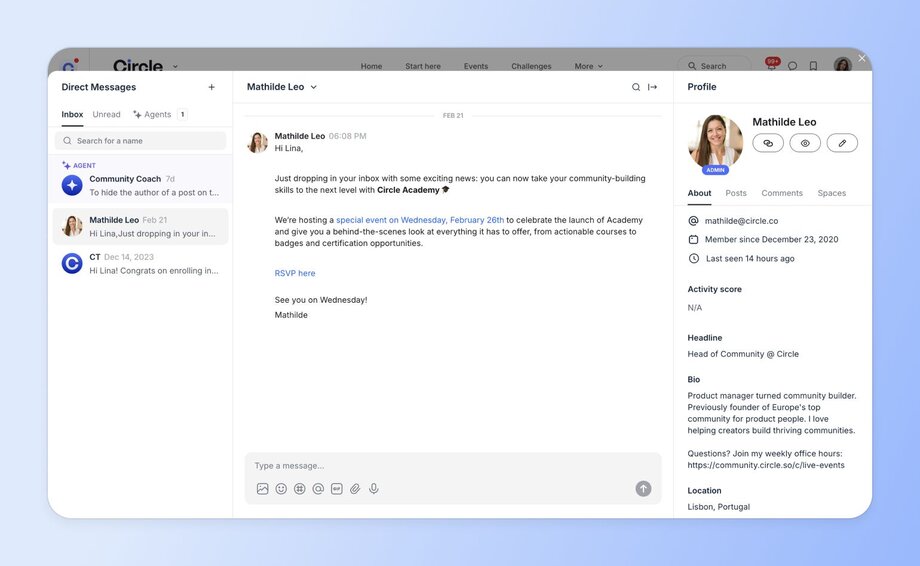920x566 pixels.
Task: Click the top Search bar
Action: 713,66
